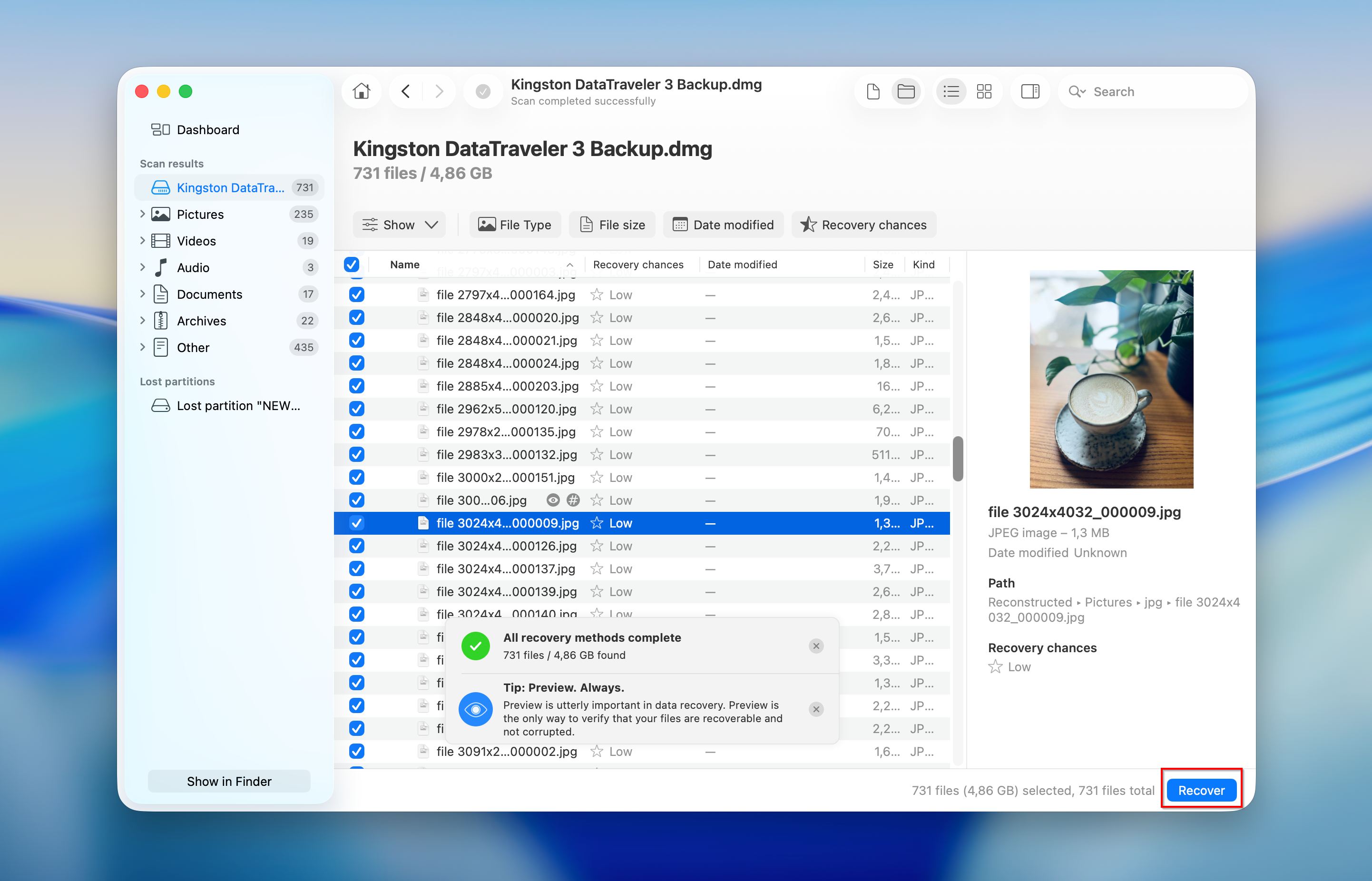Select file 3024x4...000139.jpg row
This screenshot has width=1372, height=881.
pyautogui.click(x=642, y=592)
